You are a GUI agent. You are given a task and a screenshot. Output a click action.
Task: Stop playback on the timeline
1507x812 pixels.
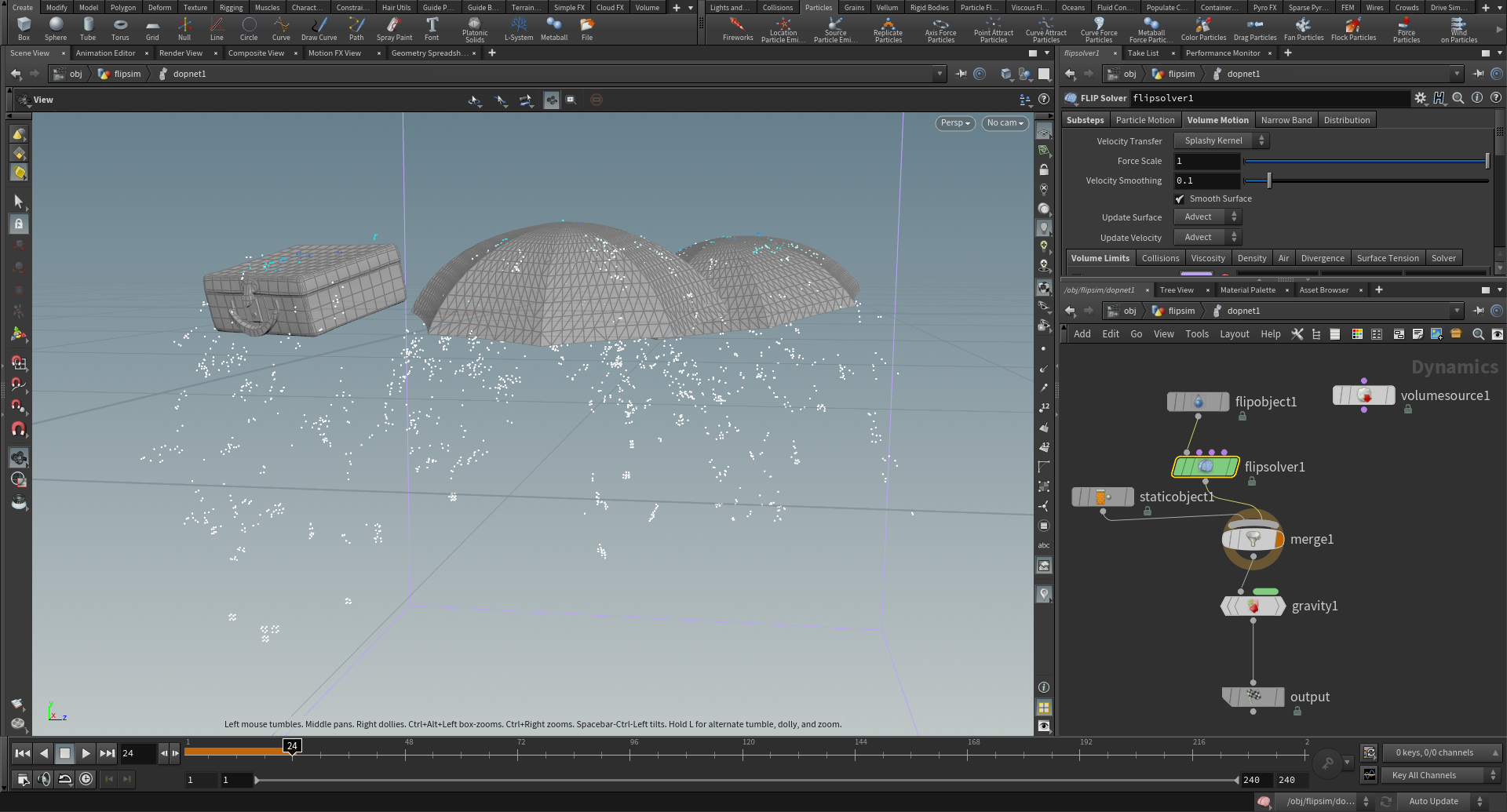(x=65, y=753)
